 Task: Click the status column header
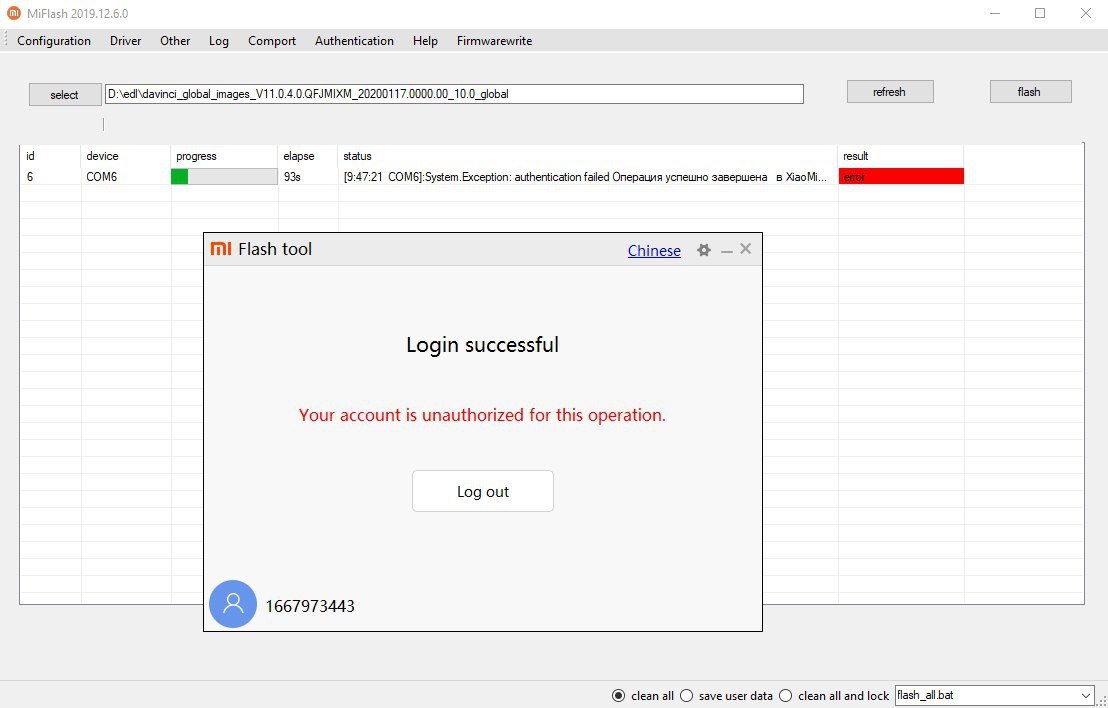358,156
